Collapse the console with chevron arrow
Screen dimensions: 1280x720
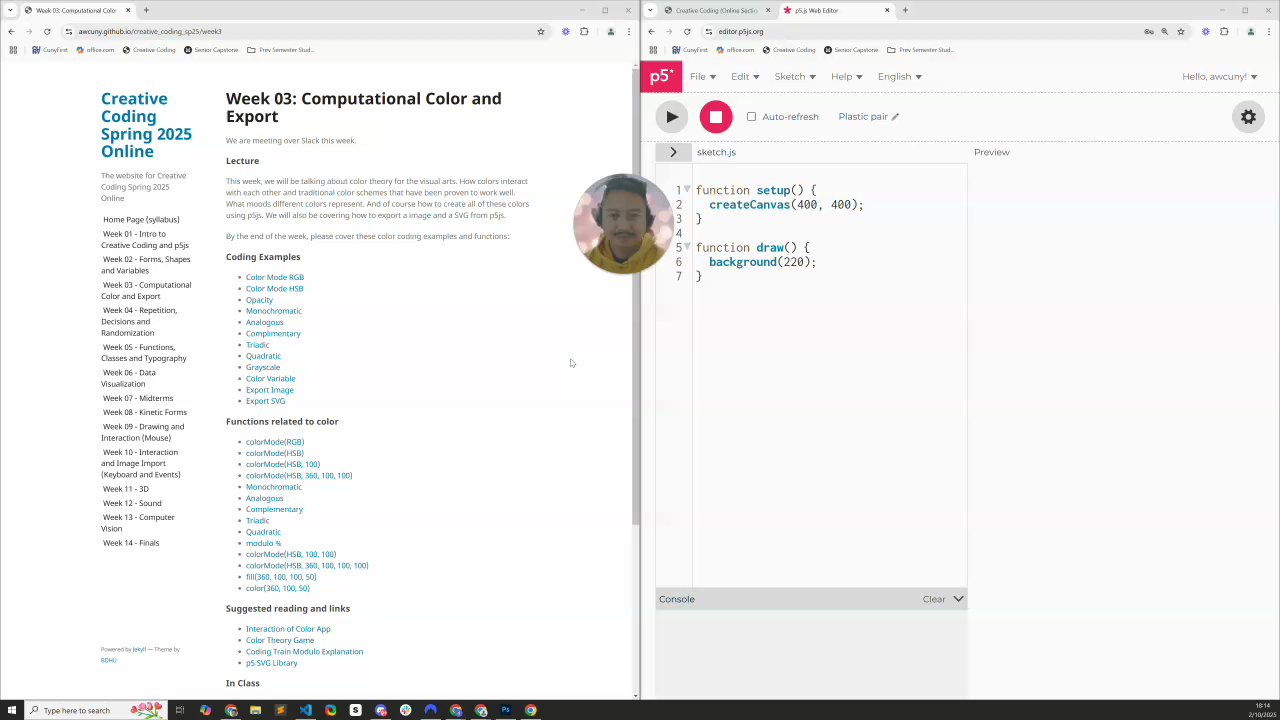958,599
